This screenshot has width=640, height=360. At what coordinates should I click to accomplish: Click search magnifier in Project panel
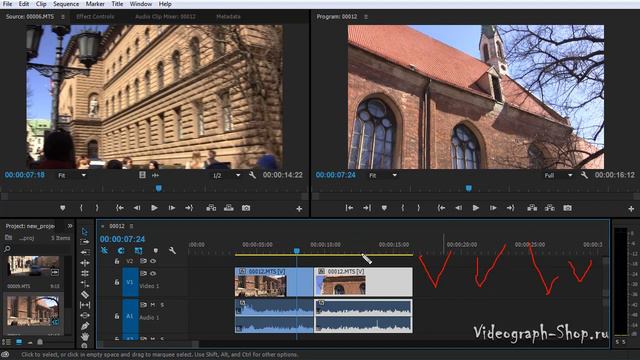click(7, 249)
